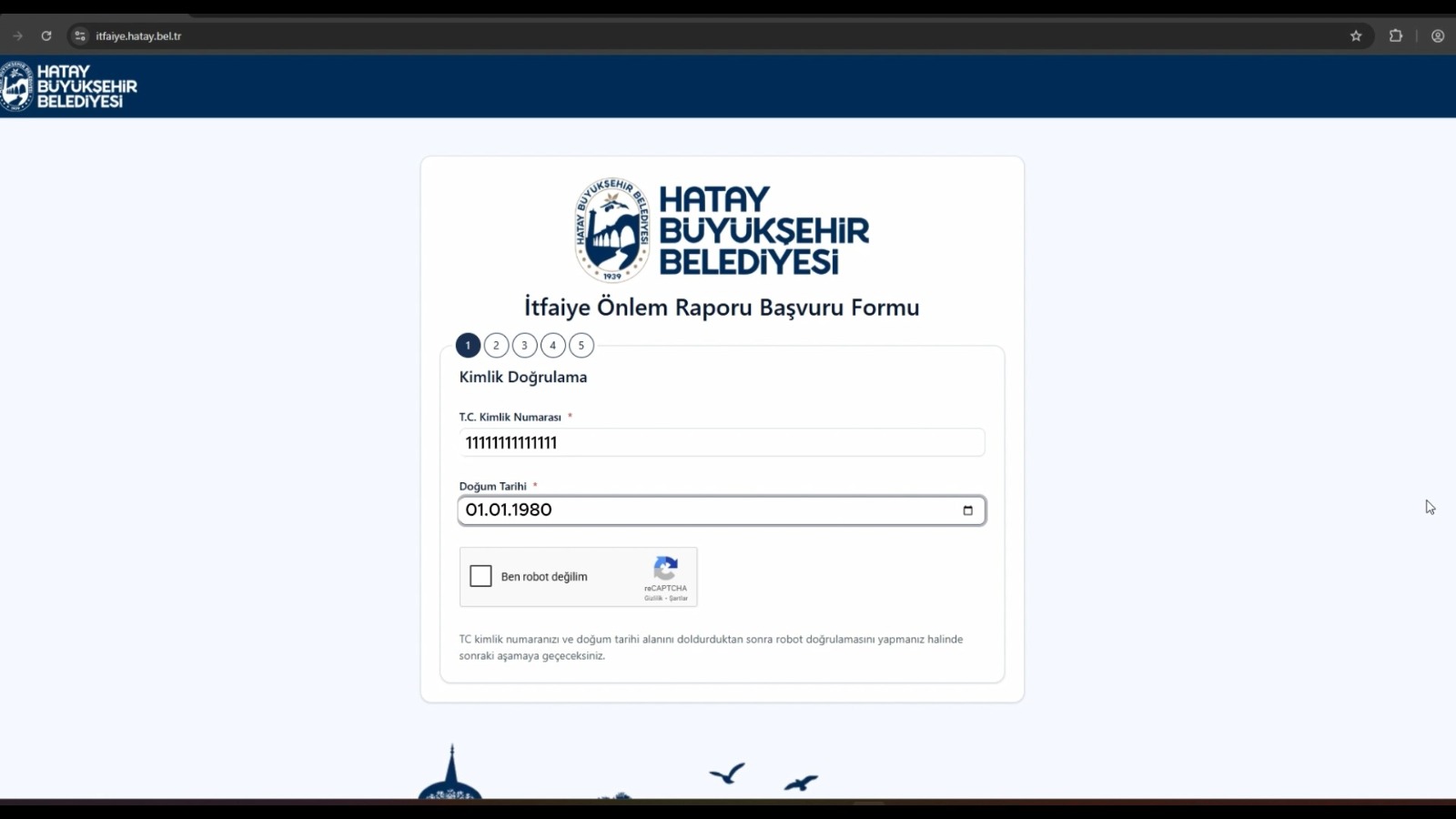Open site information icon beside URL

click(80, 36)
